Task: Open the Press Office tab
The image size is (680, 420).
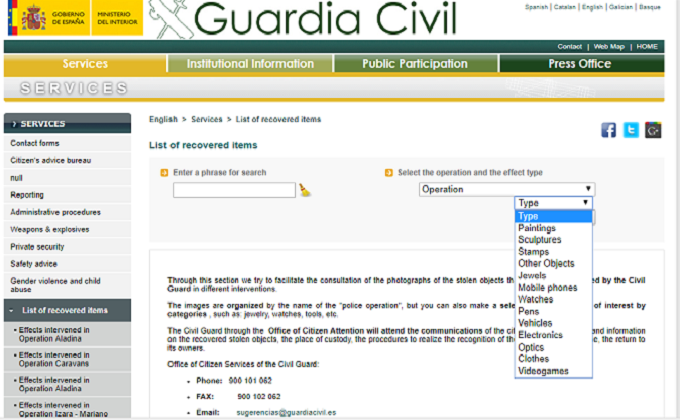Action: [580, 64]
